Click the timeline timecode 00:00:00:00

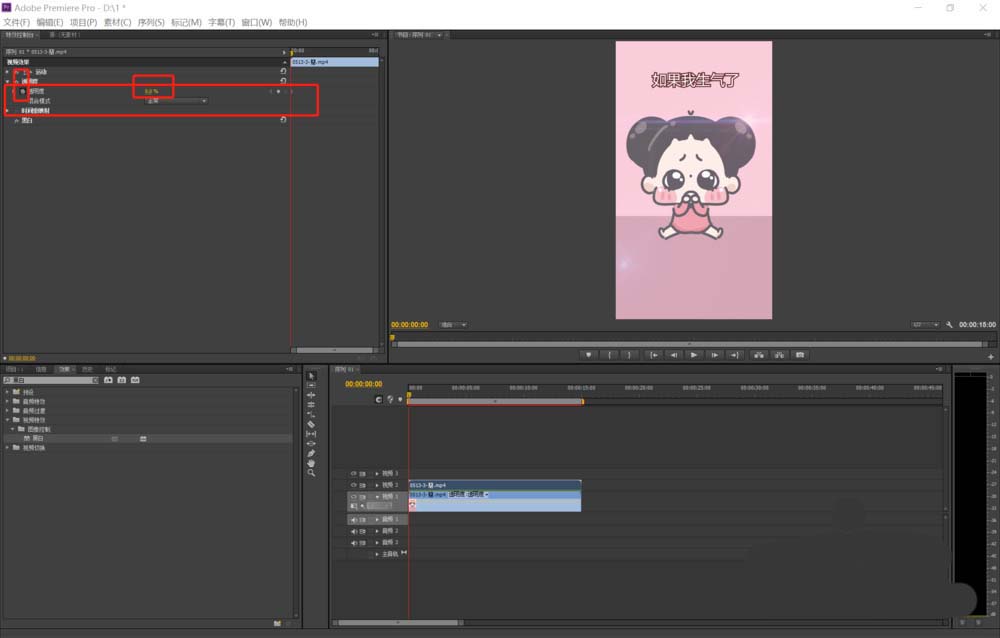coord(364,384)
